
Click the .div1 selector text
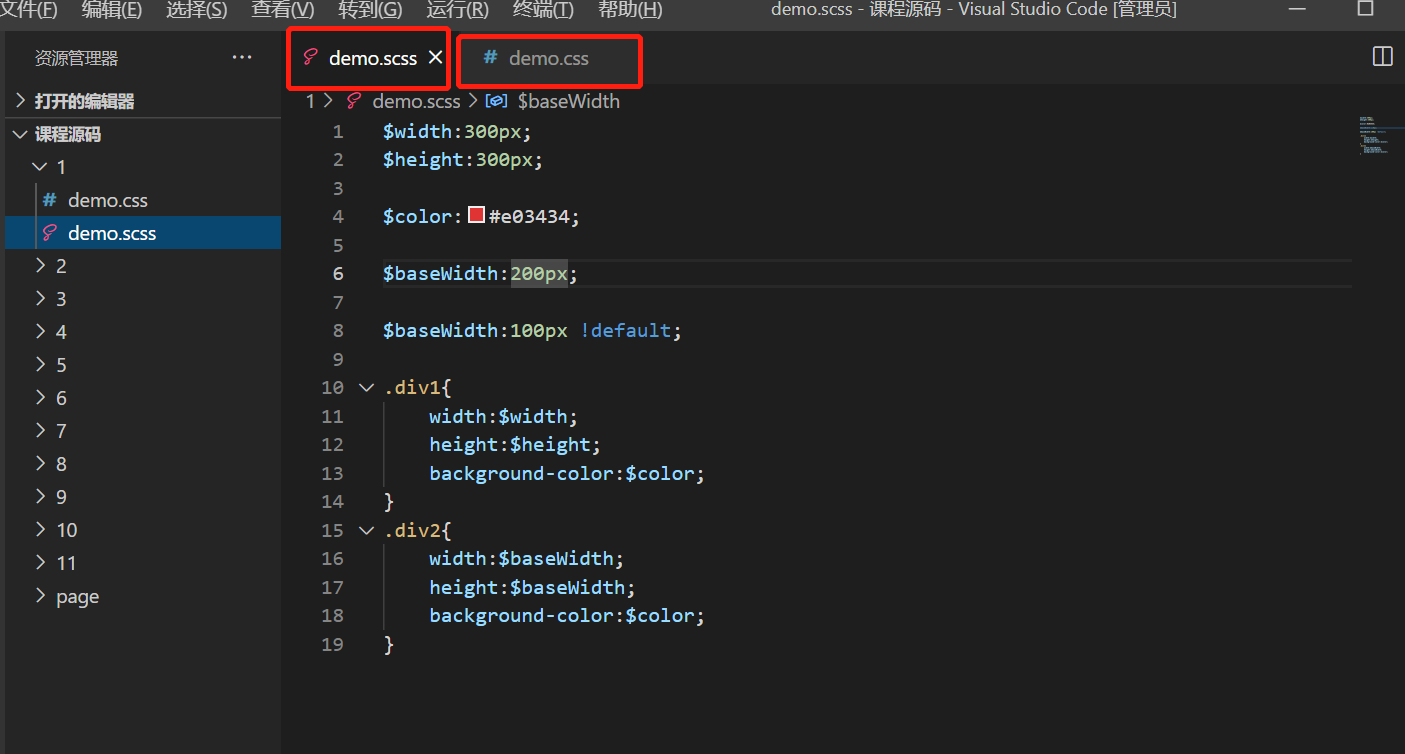coord(413,388)
